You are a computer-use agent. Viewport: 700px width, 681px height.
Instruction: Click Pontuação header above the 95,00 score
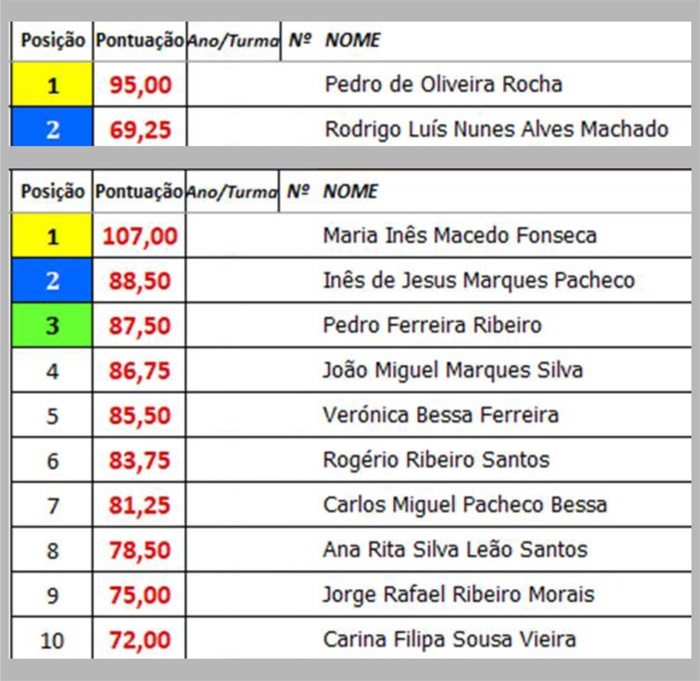tap(140, 41)
